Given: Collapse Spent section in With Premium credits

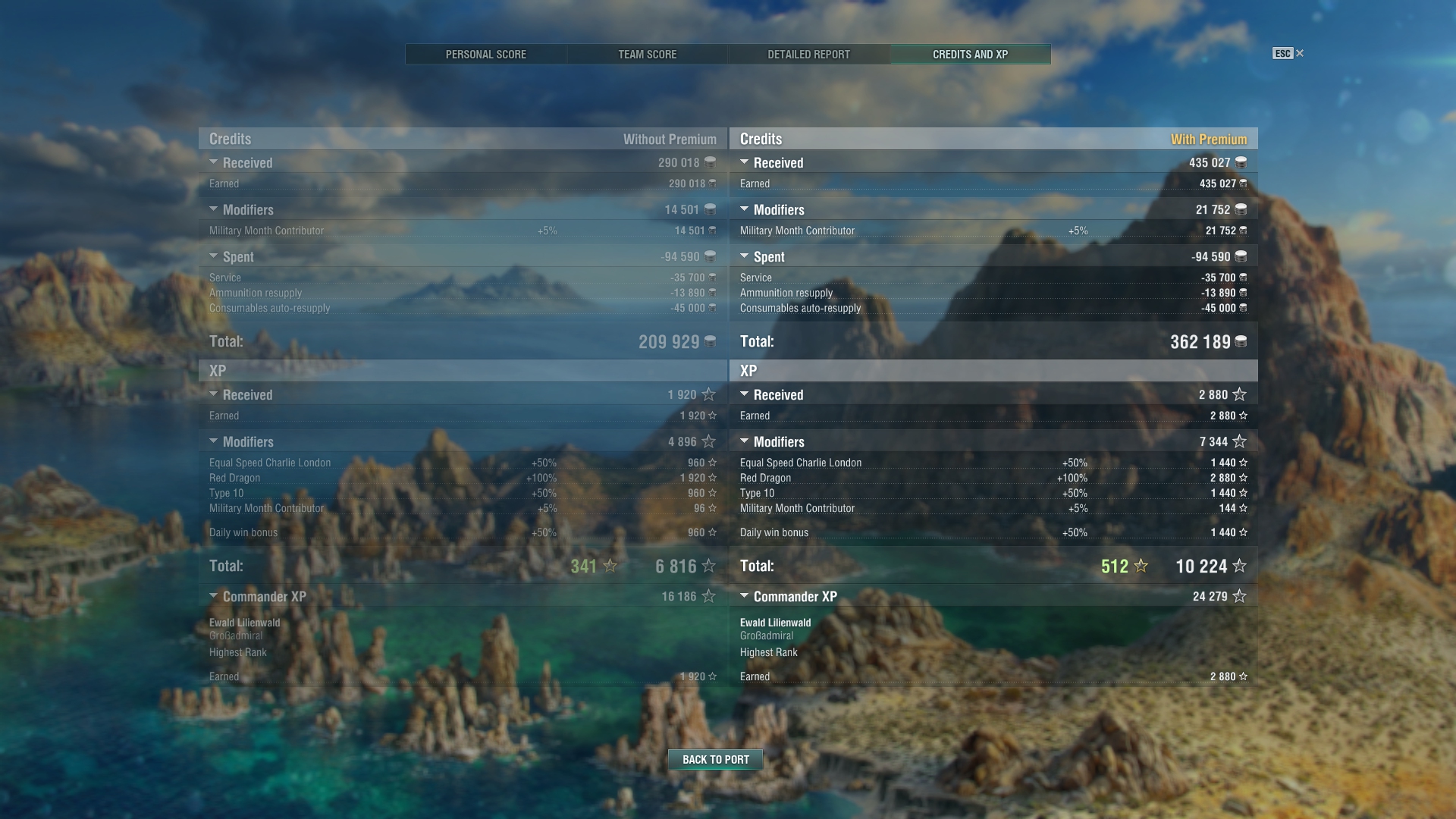Looking at the screenshot, I should (x=745, y=256).
